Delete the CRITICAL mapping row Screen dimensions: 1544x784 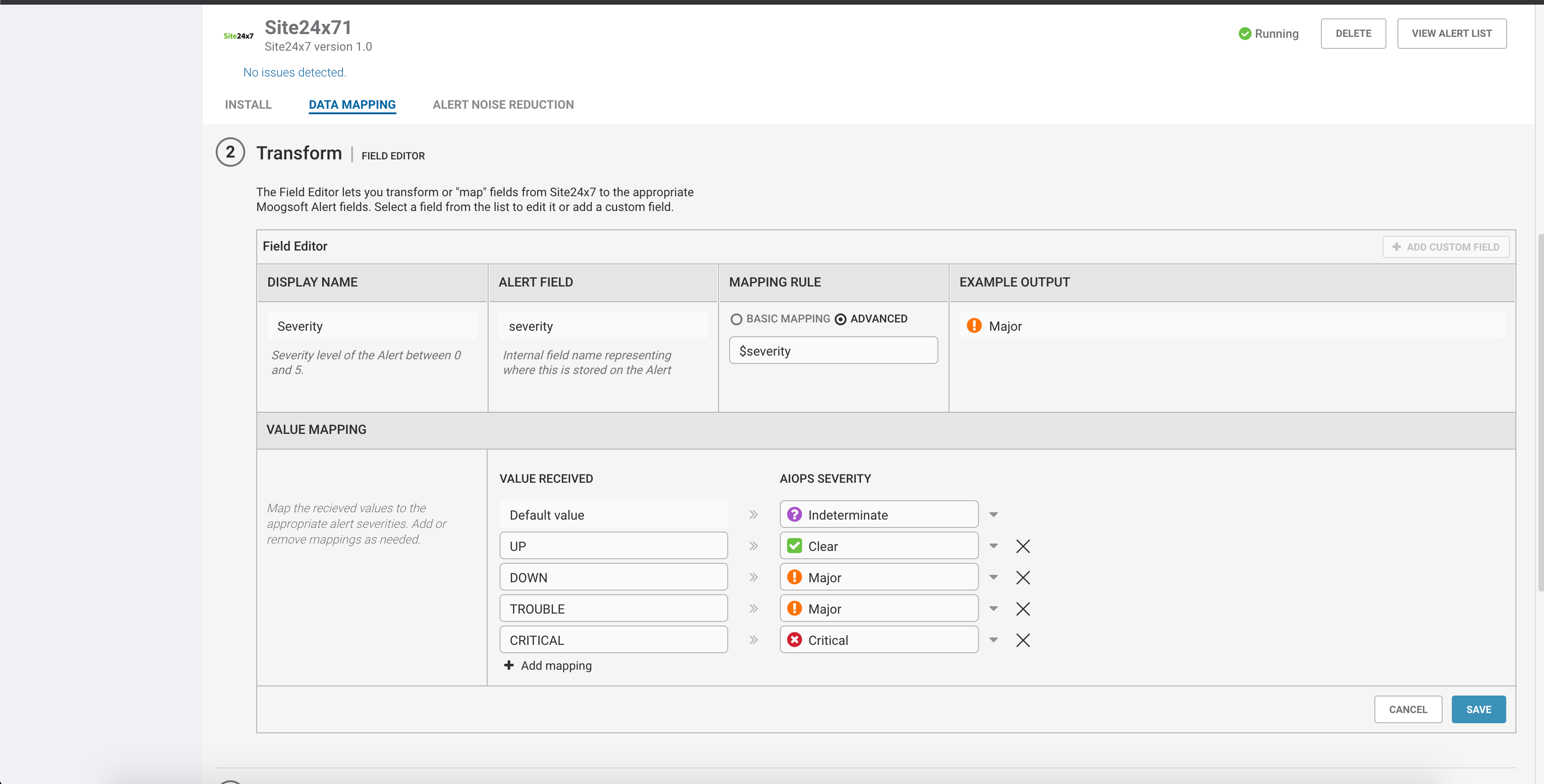(x=1023, y=640)
